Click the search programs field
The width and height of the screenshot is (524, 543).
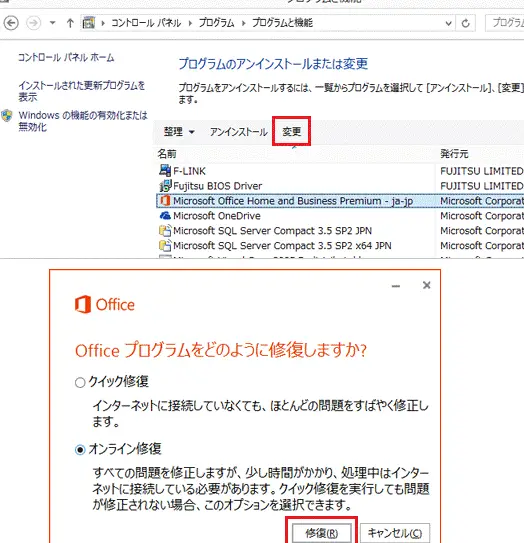point(505,23)
